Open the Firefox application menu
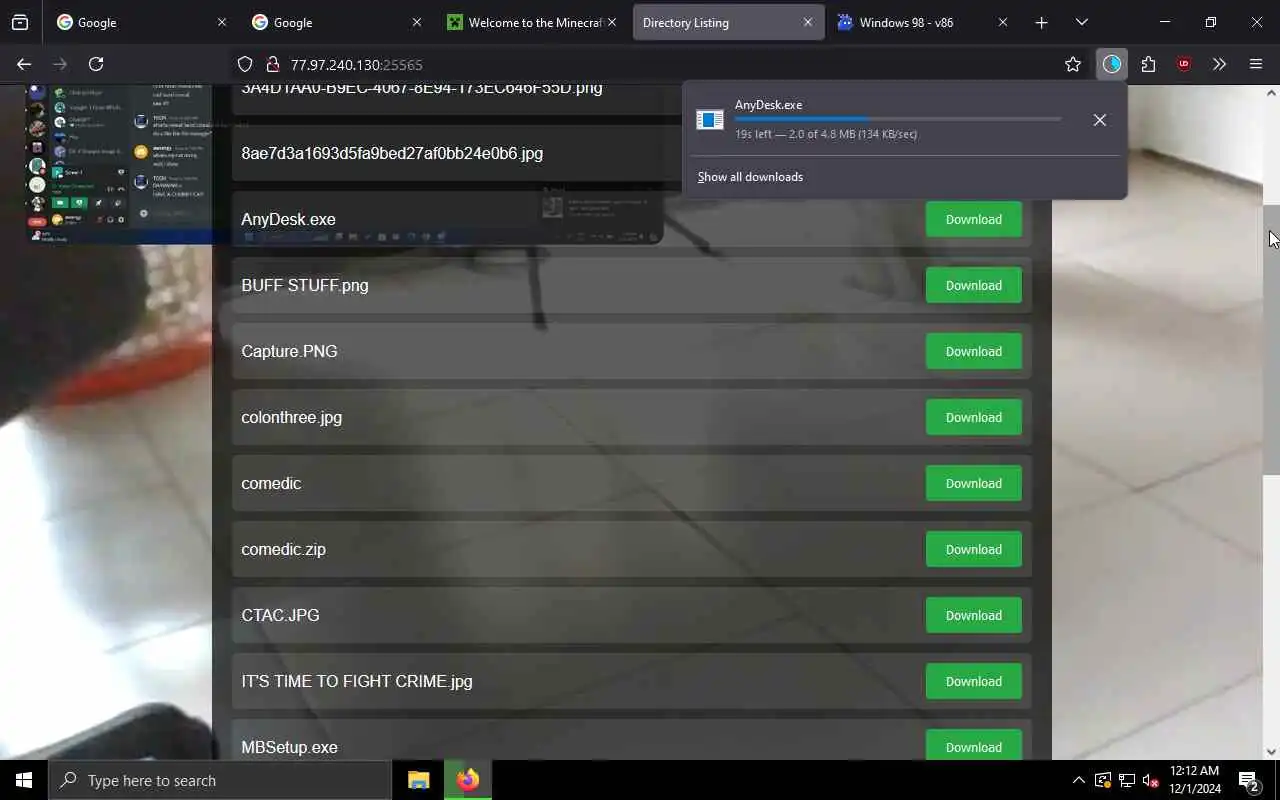The height and width of the screenshot is (800, 1280). tap(1256, 64)
